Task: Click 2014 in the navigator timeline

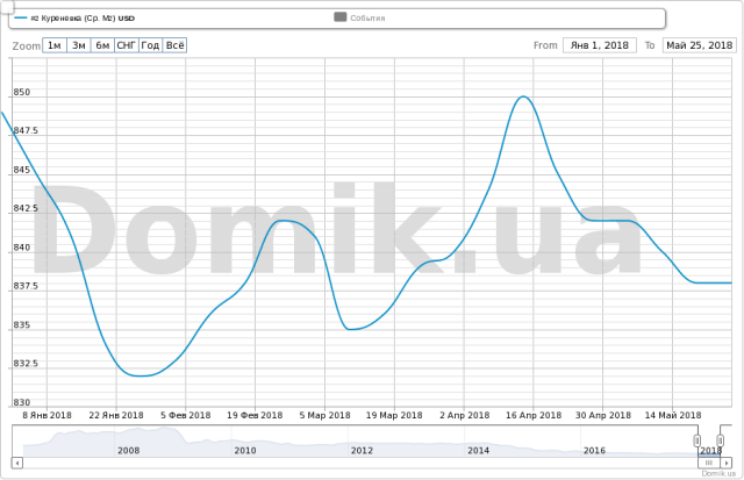Action: point(478,451)
